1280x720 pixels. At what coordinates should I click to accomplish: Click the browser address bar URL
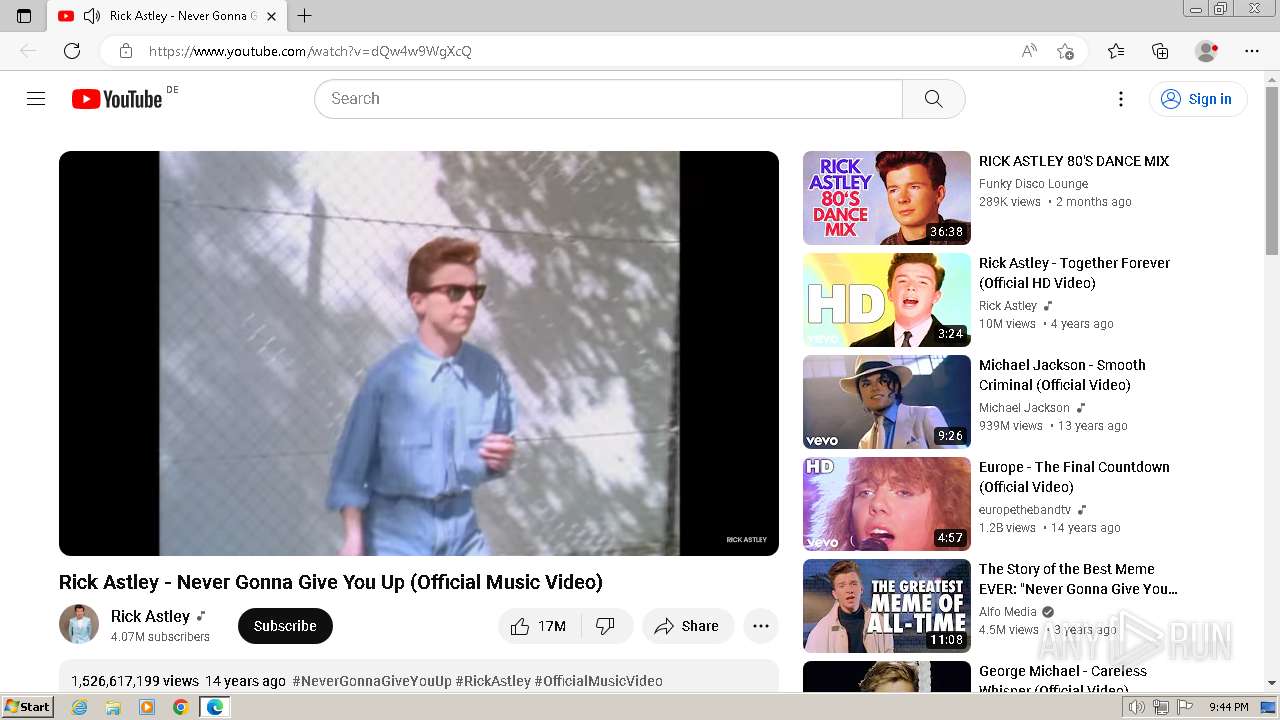coord(310,51)
